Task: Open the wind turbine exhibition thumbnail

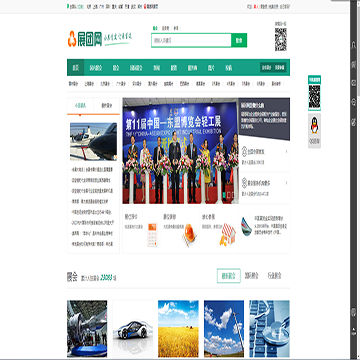Action: (224, 329)
